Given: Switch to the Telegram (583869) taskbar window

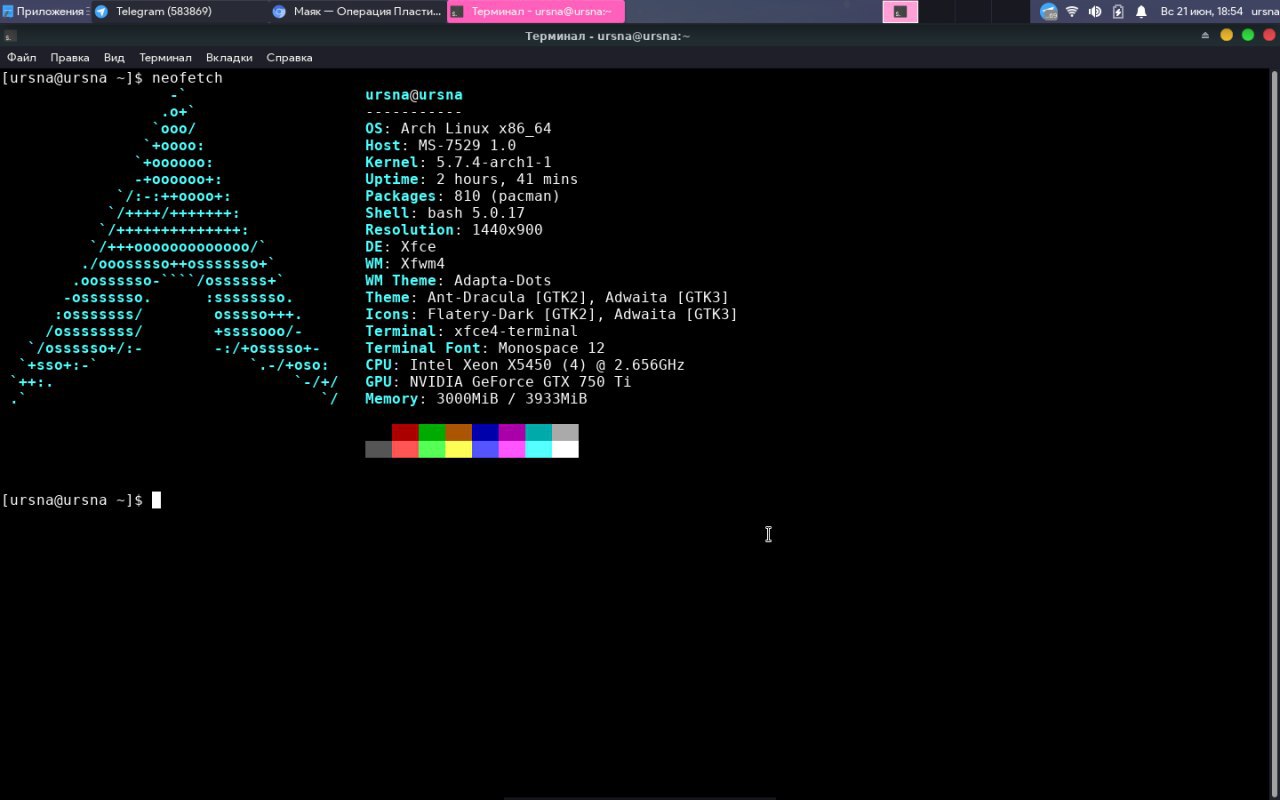Looking at the screenshot, I should click(x=179, y=11).
